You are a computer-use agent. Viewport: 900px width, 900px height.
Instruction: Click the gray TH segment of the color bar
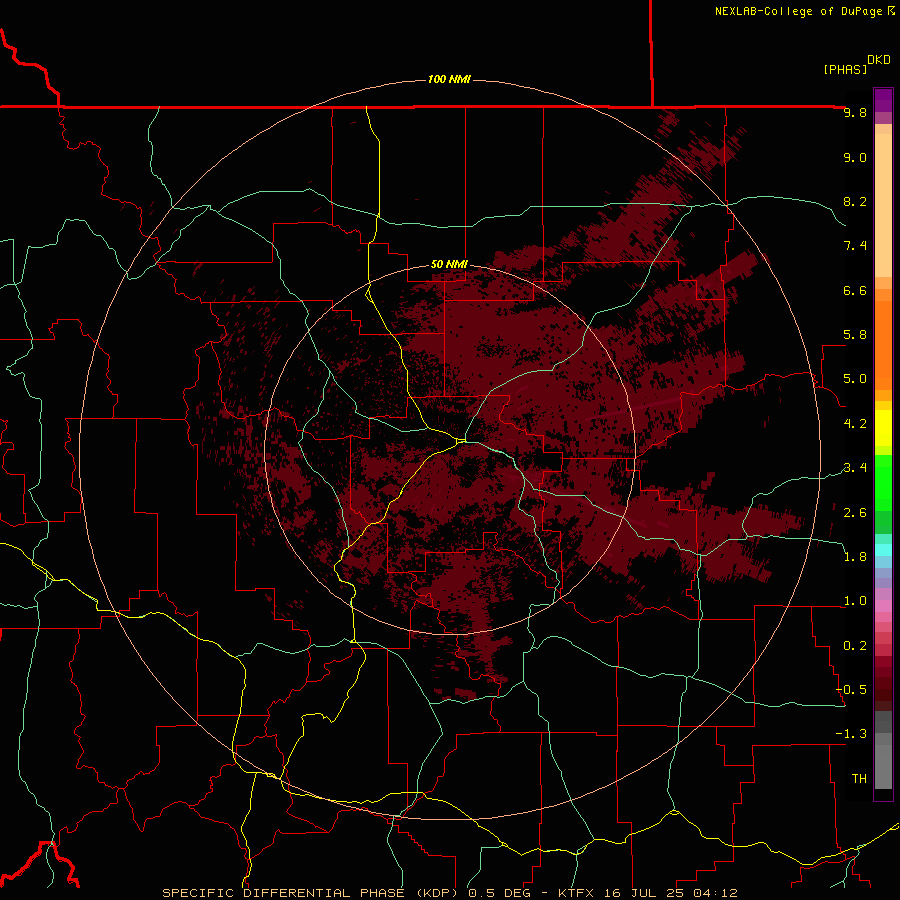[x=883, y=767]
